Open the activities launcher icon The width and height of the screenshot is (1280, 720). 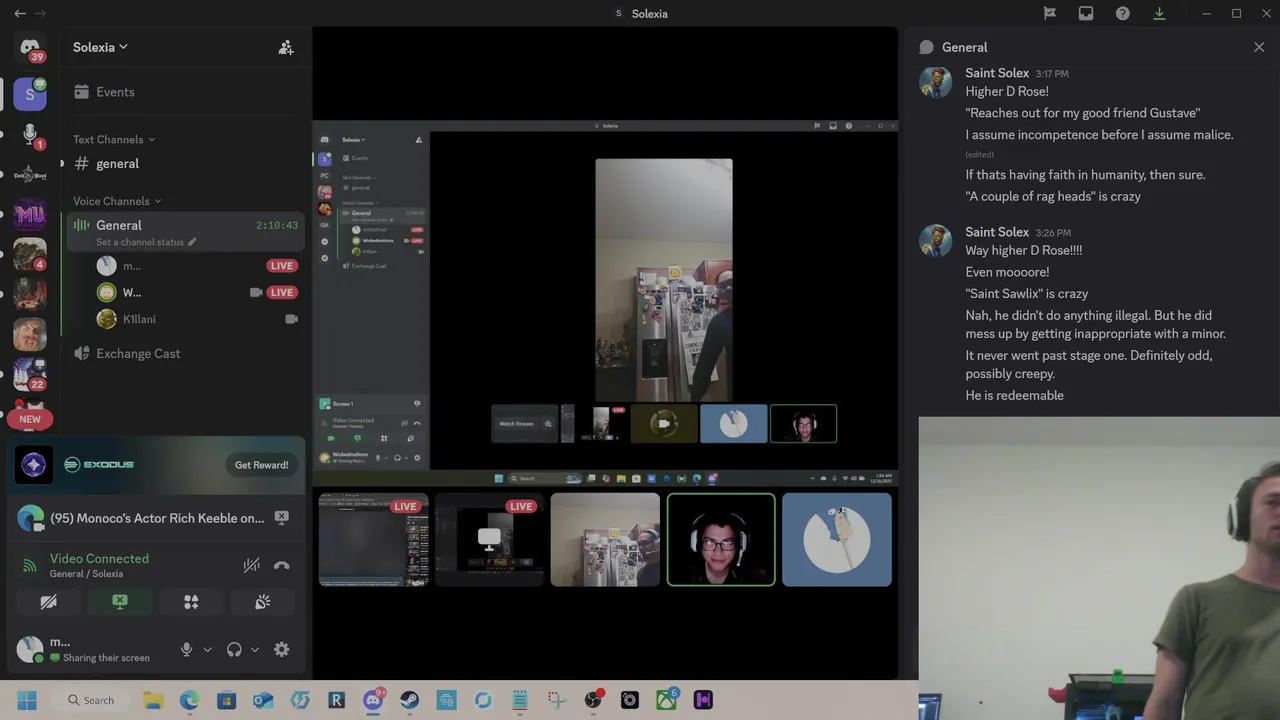[191, 602]
